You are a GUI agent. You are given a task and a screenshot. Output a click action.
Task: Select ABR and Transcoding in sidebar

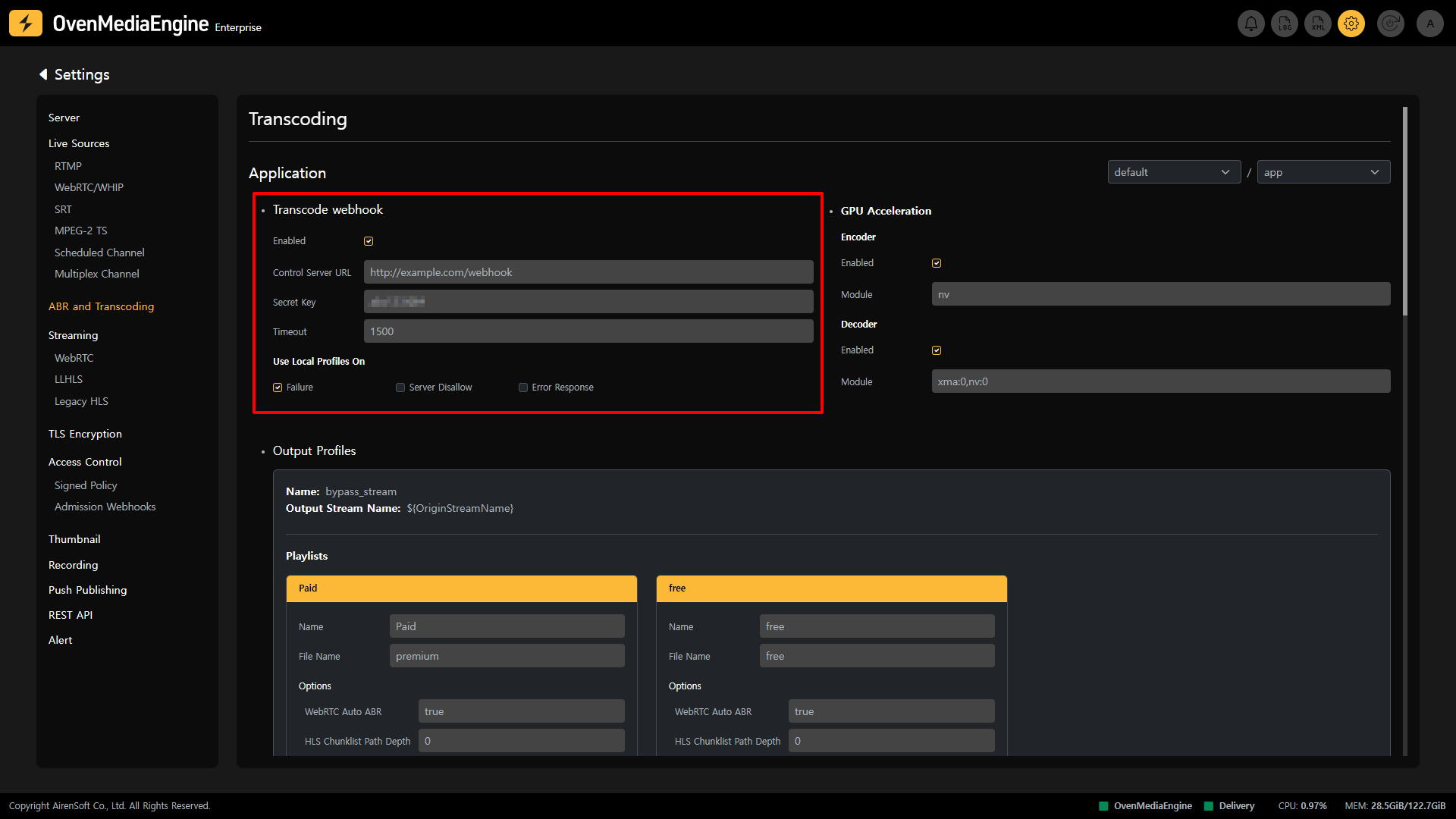(x=101, y=306)
